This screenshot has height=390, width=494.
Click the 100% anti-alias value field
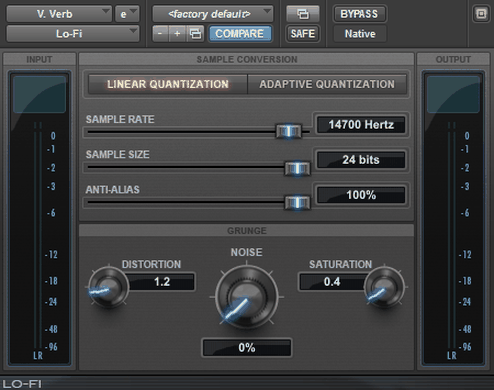click(x=361, y=195)
